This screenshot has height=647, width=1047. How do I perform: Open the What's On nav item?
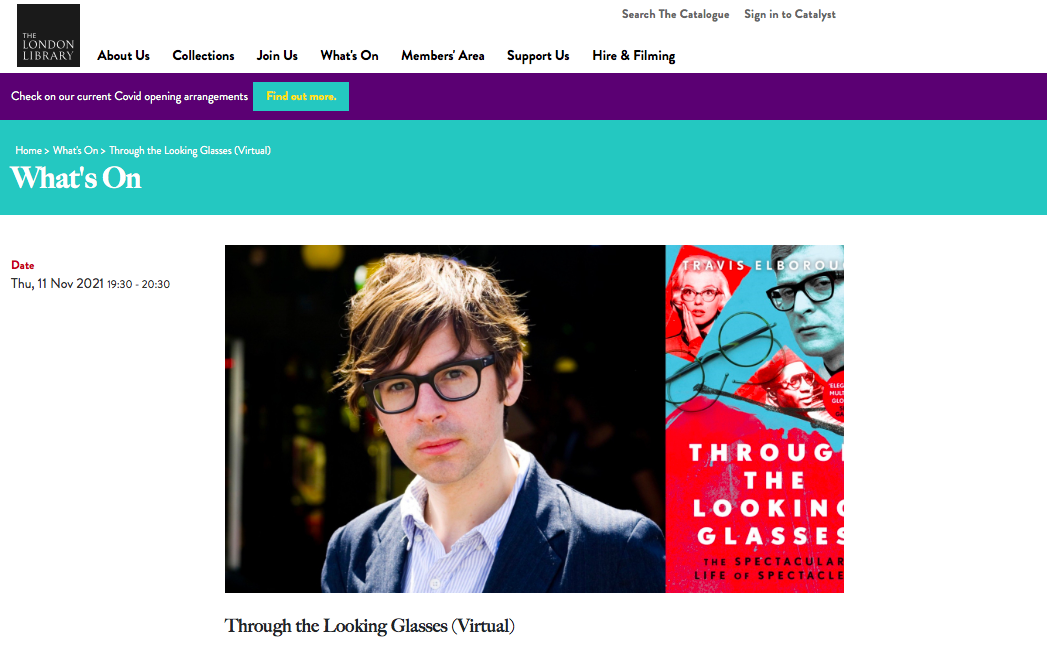349,55
